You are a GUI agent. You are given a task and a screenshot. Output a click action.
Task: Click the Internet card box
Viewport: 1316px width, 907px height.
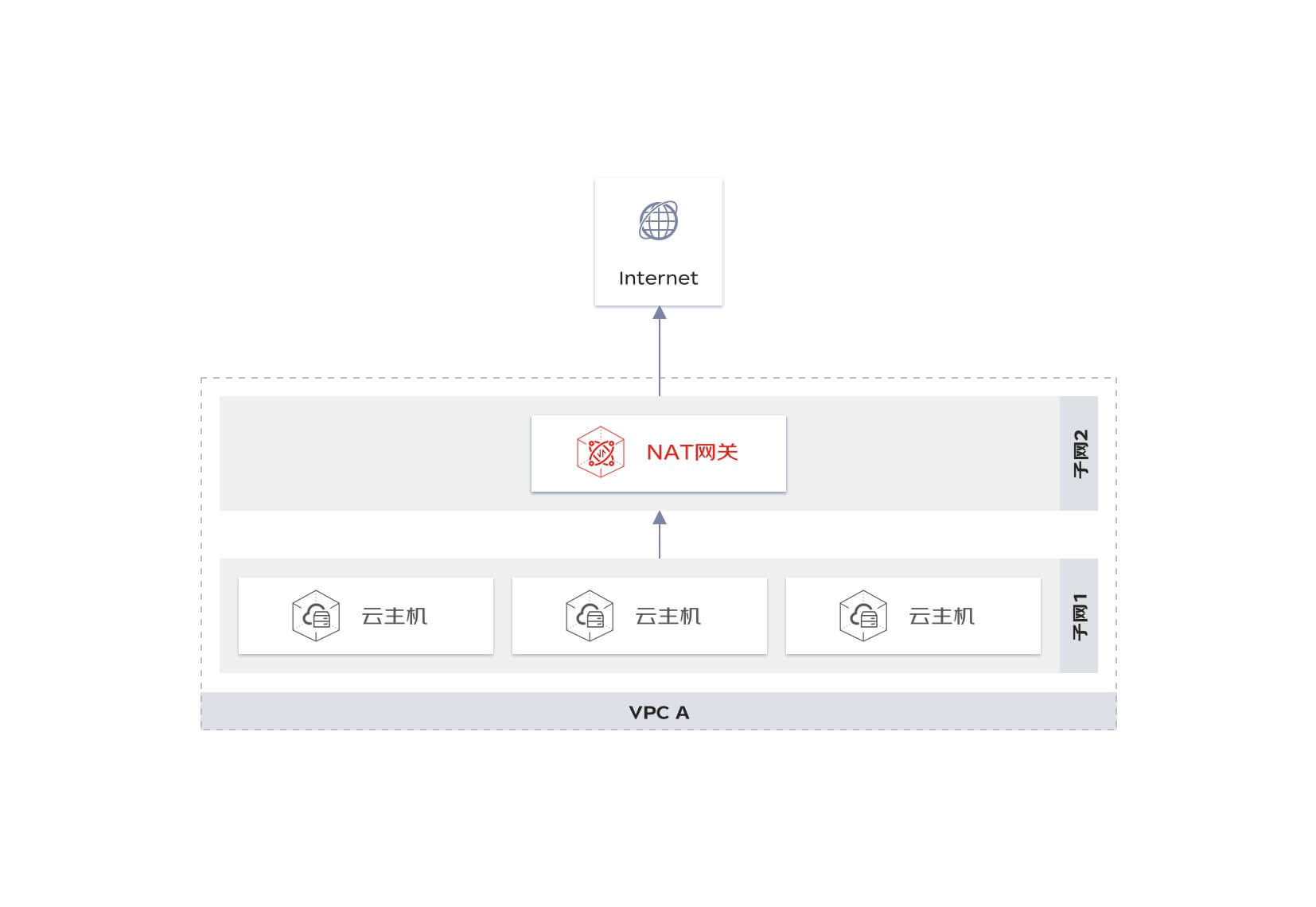coord(659,242)
